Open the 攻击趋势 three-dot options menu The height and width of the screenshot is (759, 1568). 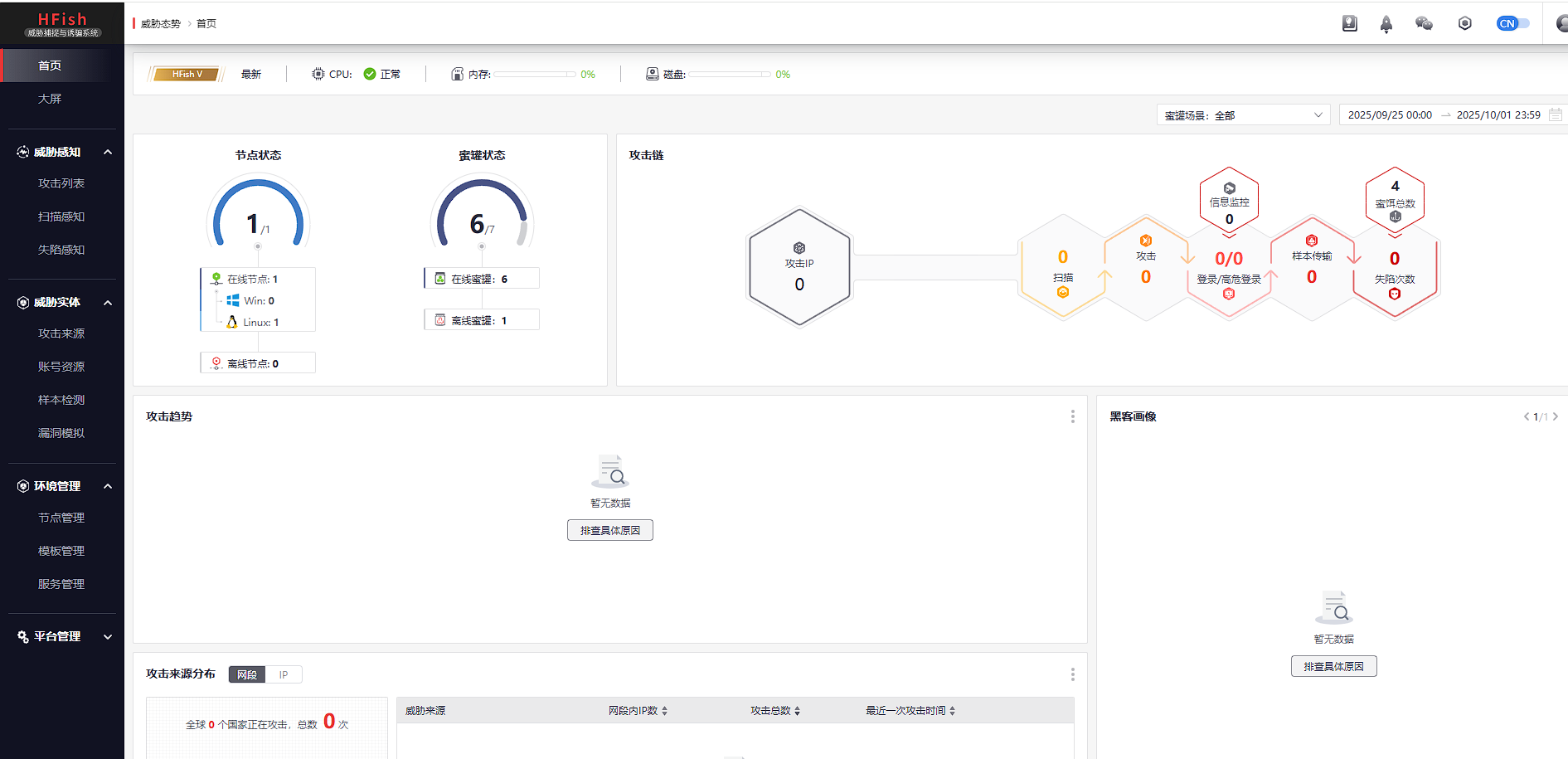pyautogui.click(x=1072, y=416)
